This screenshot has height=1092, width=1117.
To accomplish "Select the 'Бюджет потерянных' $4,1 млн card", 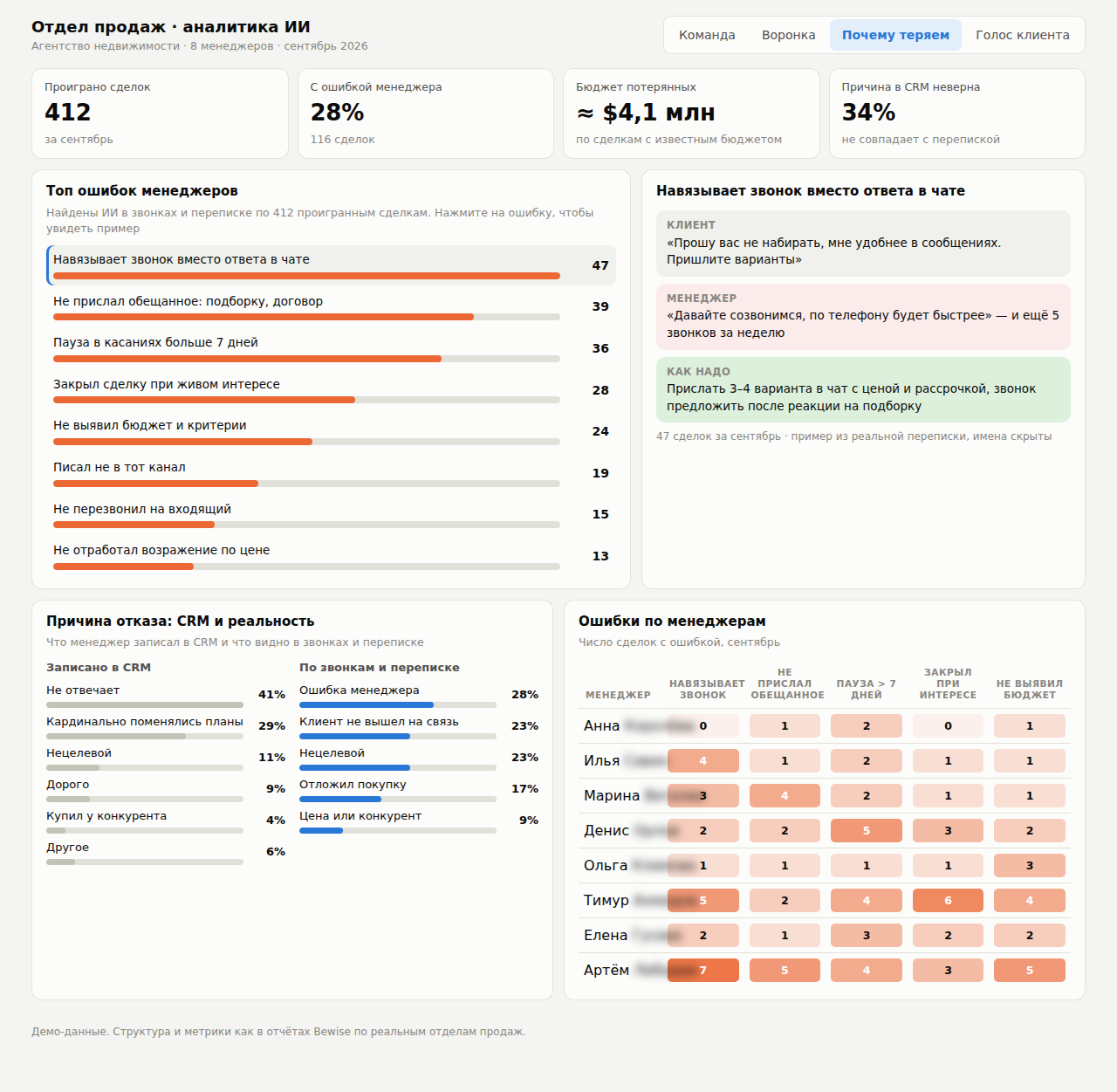I will click(x=691, y=113).
